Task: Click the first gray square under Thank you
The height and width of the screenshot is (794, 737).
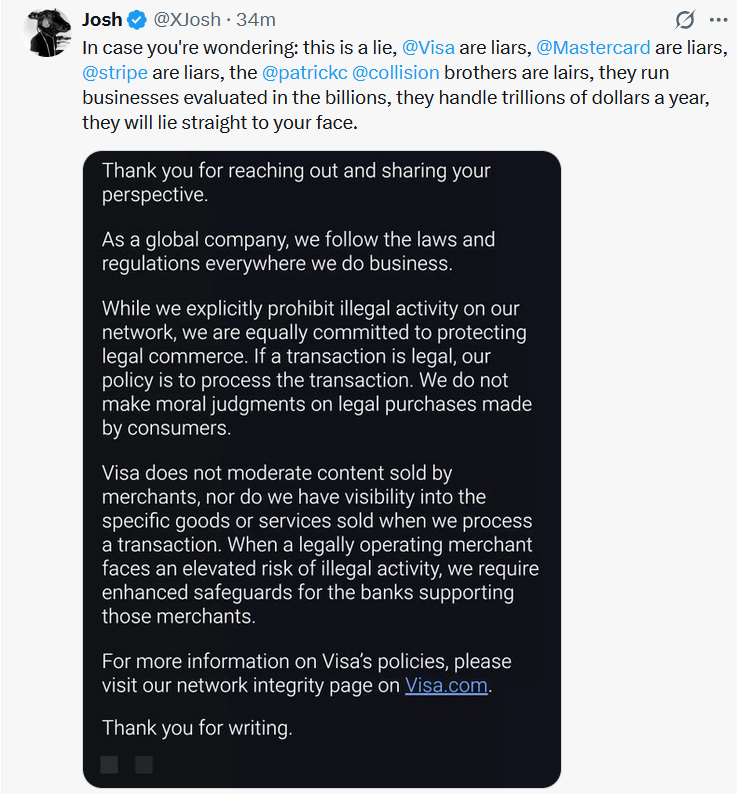Action: 109,764
